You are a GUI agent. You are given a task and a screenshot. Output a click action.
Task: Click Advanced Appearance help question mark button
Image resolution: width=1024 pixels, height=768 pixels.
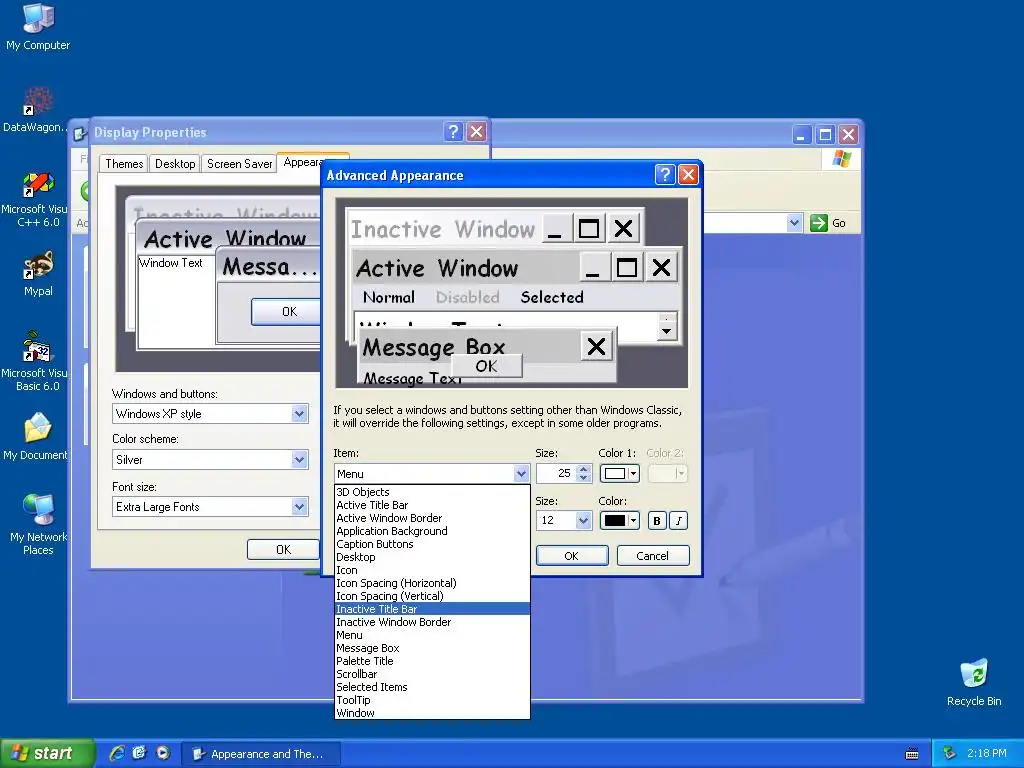coord(665,174)
